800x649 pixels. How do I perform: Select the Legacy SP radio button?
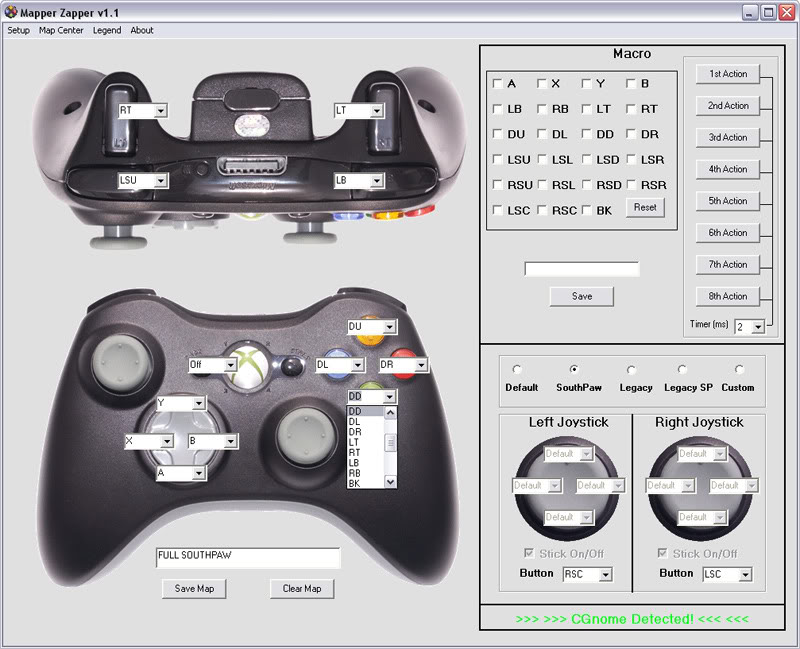tap(682, 369)
